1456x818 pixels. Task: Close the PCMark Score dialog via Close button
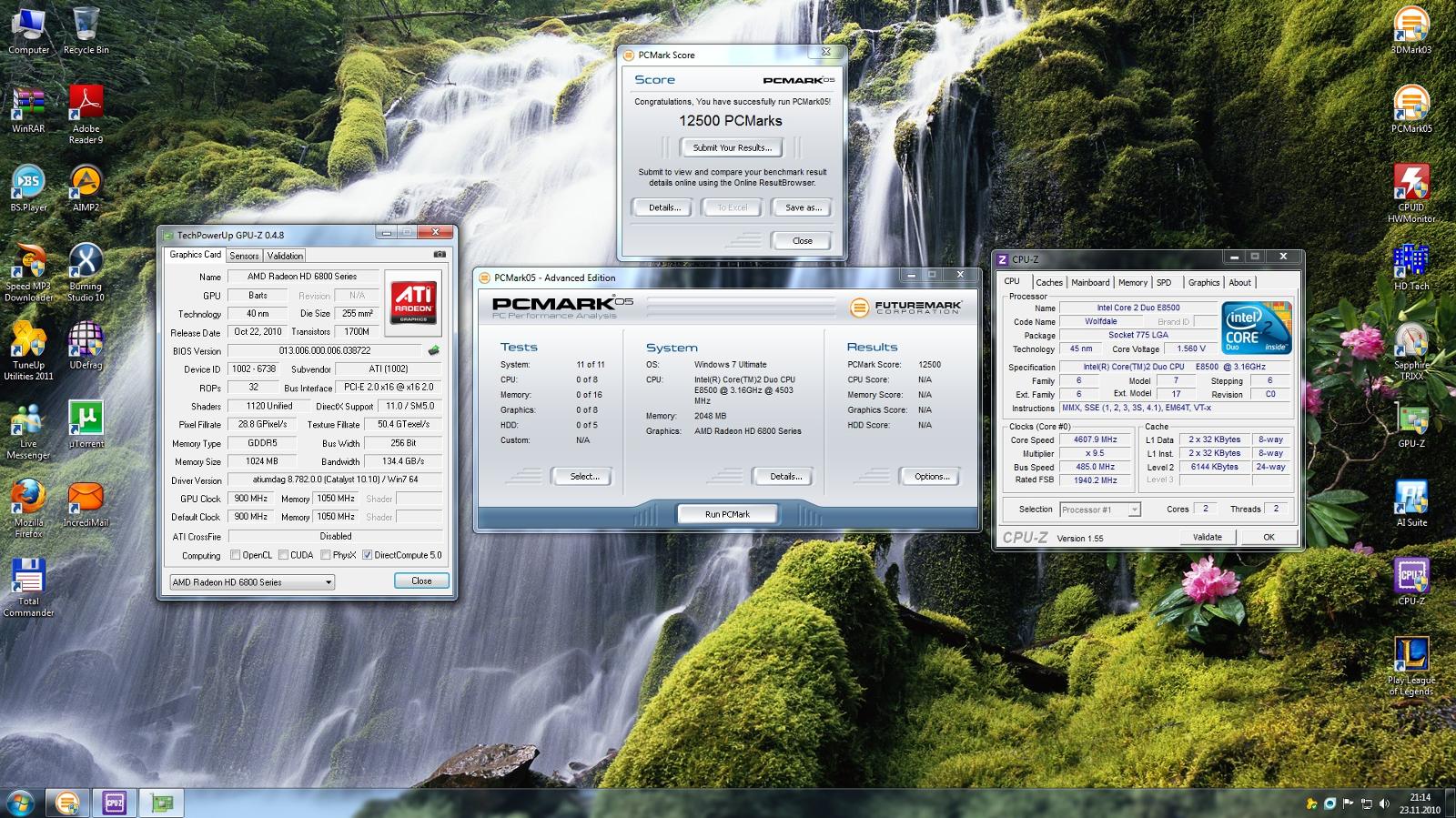803,241
